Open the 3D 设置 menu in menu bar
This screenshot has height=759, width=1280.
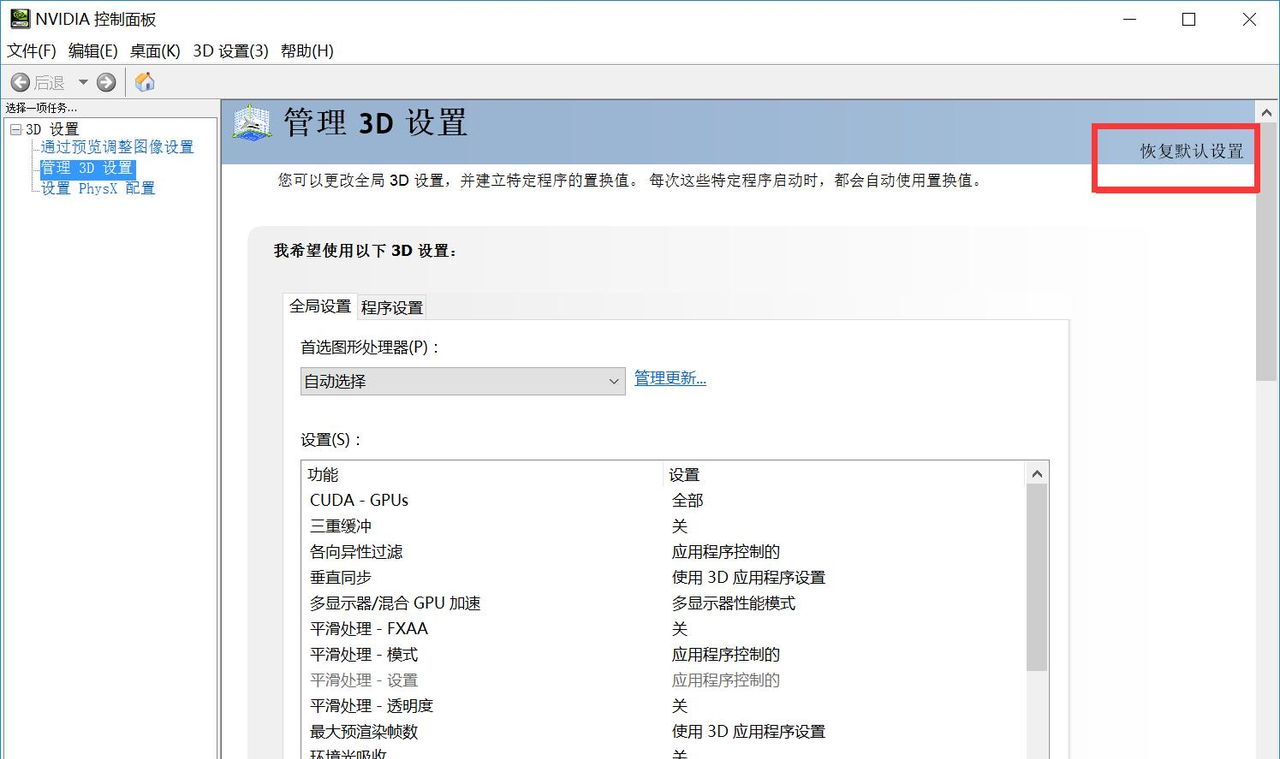click(231, 51)
